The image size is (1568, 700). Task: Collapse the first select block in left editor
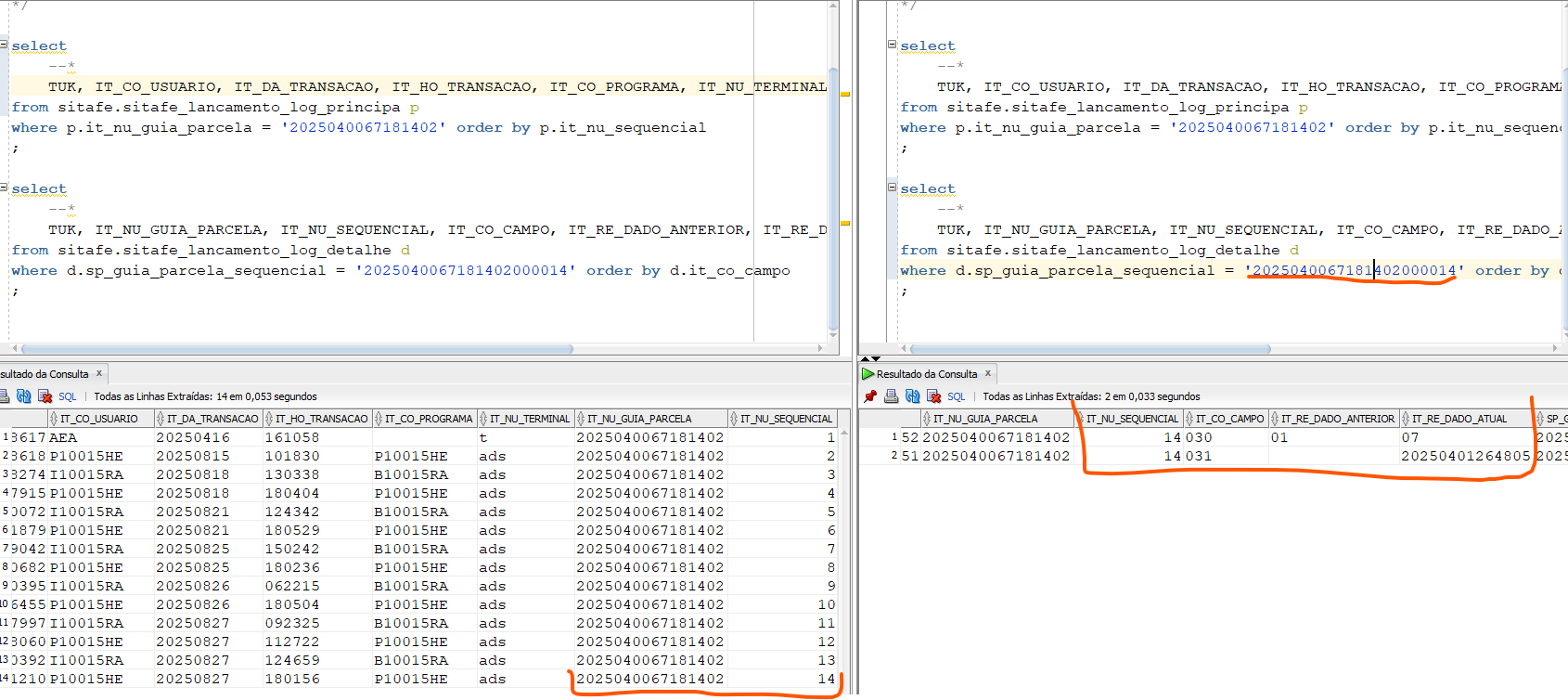point(4,45)
